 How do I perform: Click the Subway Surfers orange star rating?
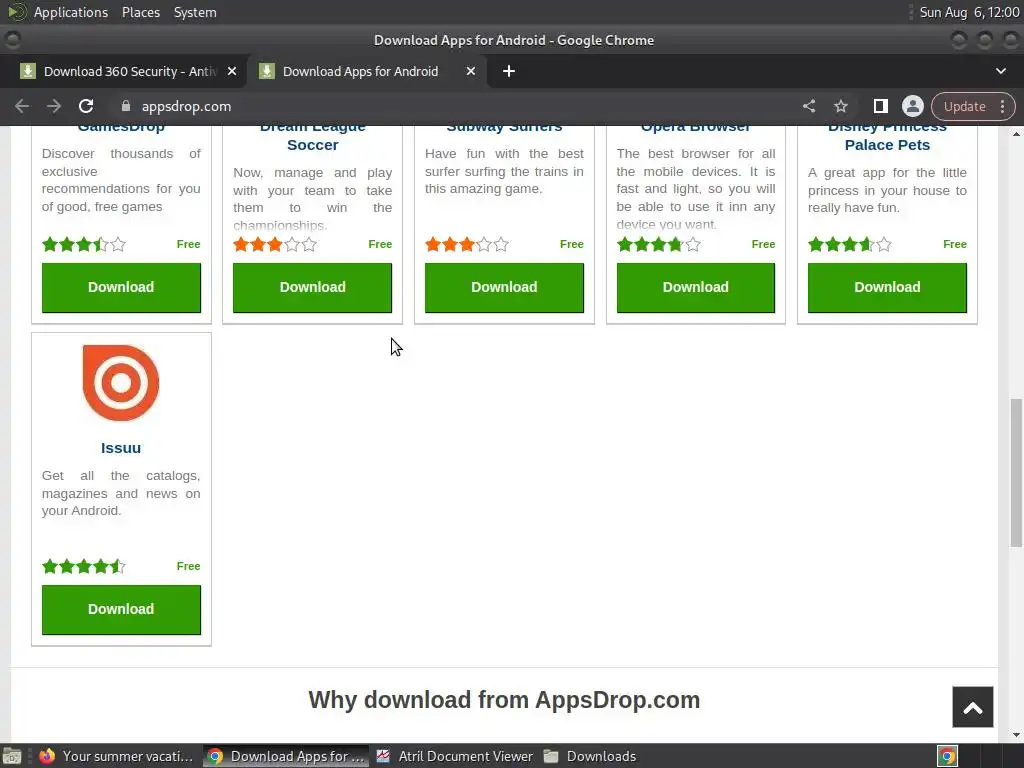(467, 244)
